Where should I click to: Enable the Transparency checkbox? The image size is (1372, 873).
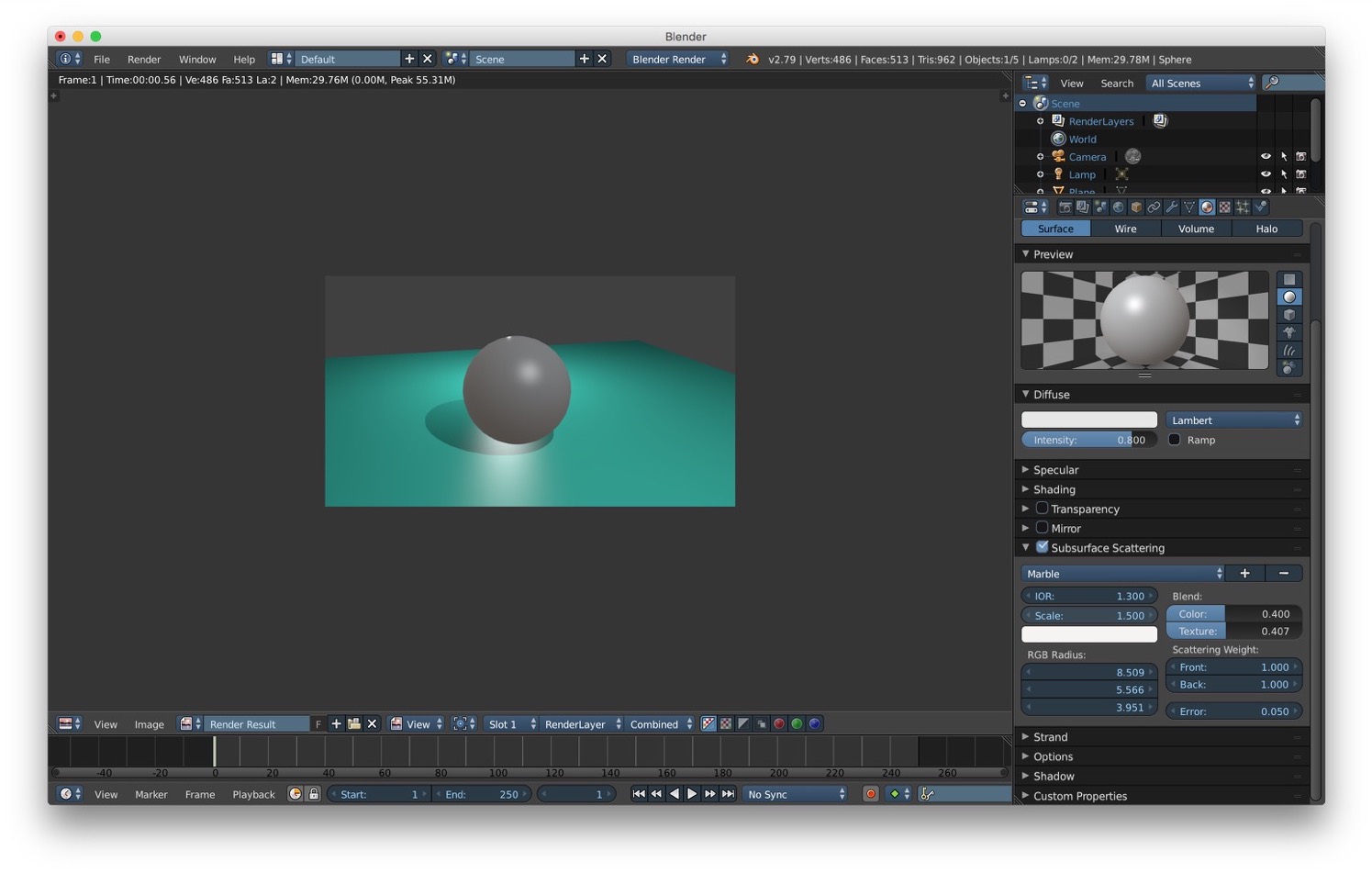[x=1042, y=509]
